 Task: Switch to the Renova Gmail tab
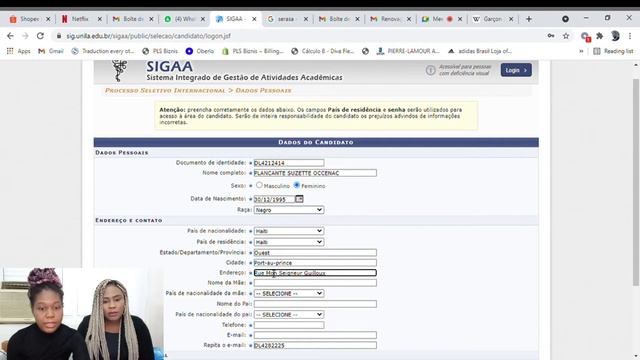click(x=391, y=19)
